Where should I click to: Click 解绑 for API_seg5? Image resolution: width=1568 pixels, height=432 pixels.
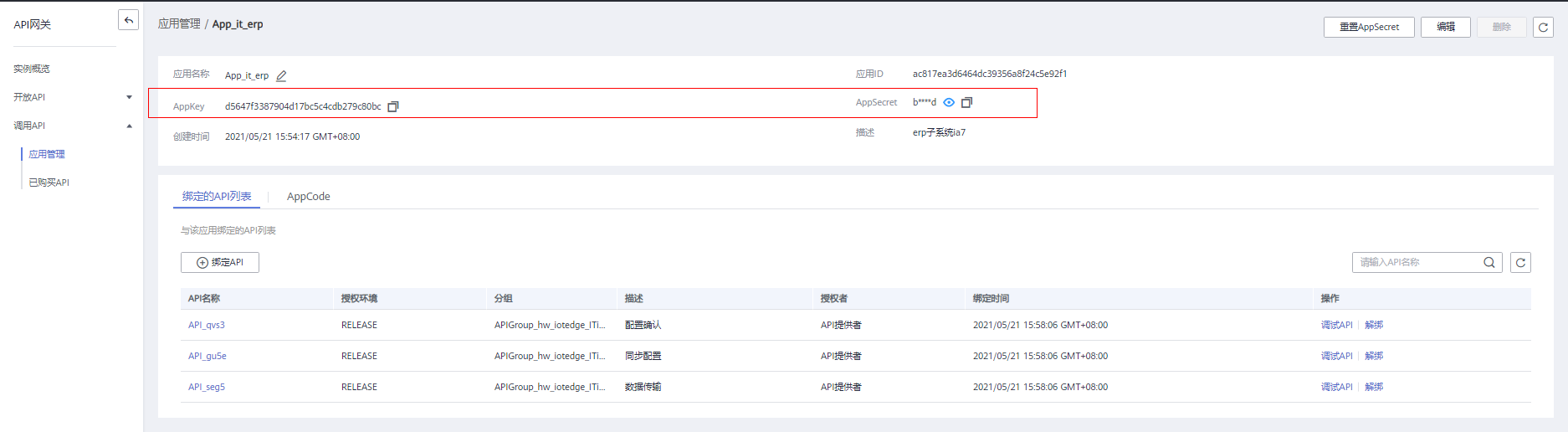click(1374, 388)
